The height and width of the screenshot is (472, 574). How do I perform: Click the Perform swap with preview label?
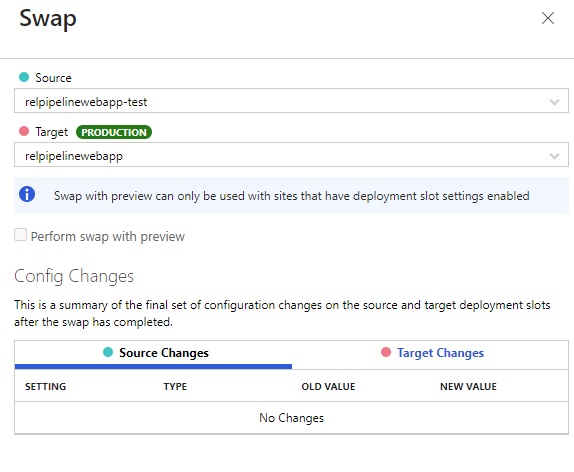pyautogui.click(x=108, y=237)
